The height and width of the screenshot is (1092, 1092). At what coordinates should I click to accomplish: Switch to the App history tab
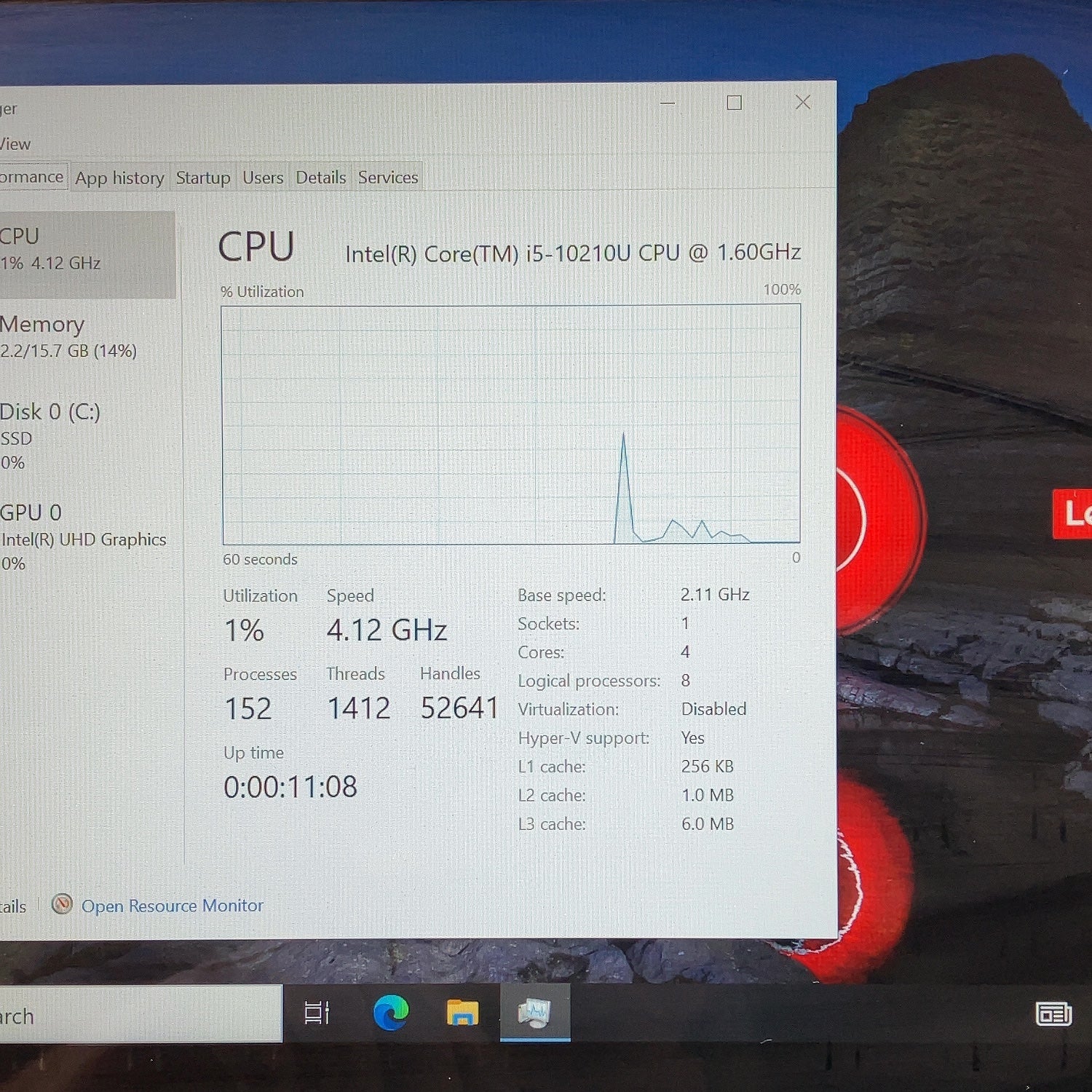coord(119,178)
